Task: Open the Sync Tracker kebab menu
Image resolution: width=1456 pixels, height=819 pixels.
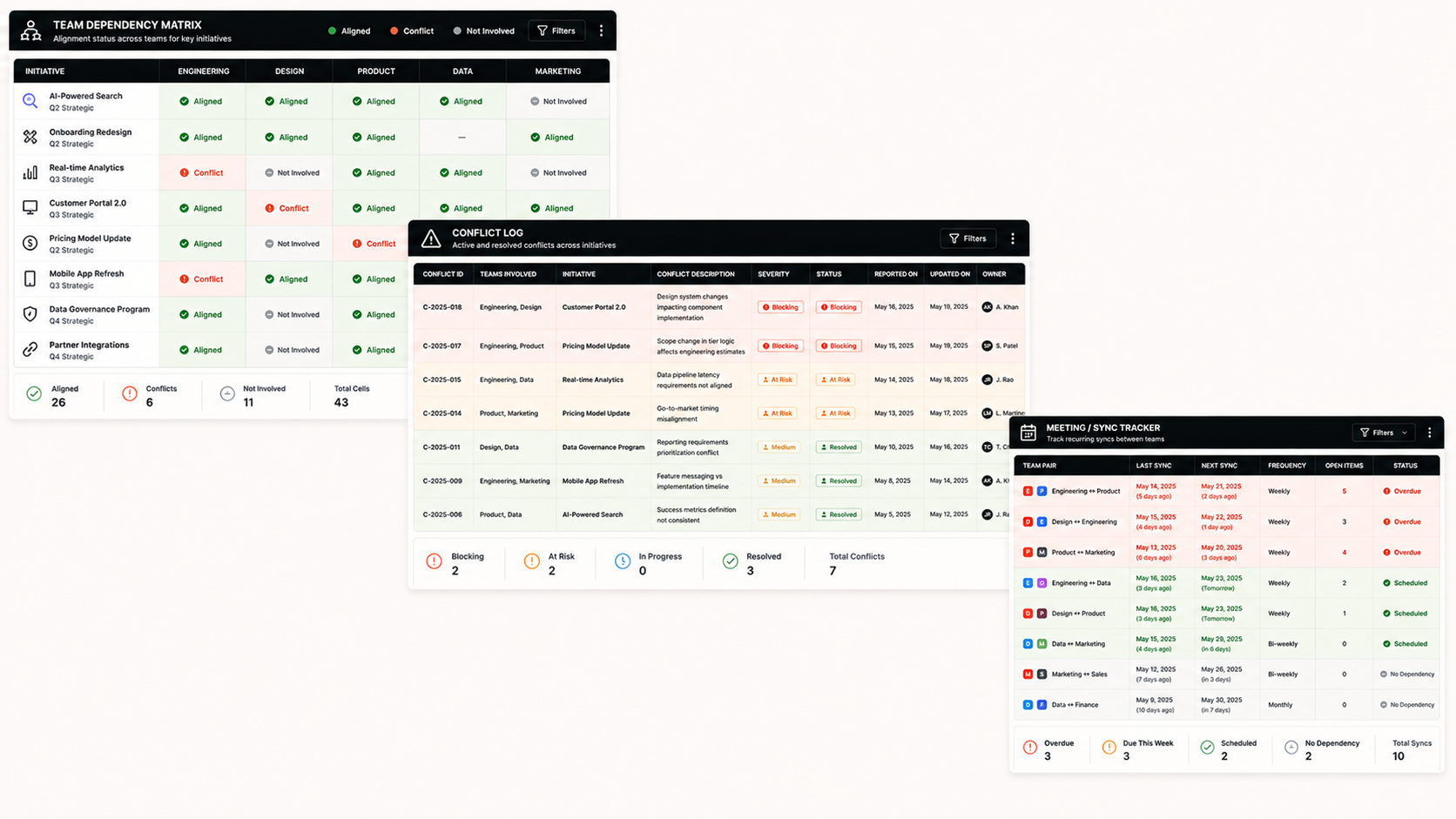Action: tap(1430, 433)
